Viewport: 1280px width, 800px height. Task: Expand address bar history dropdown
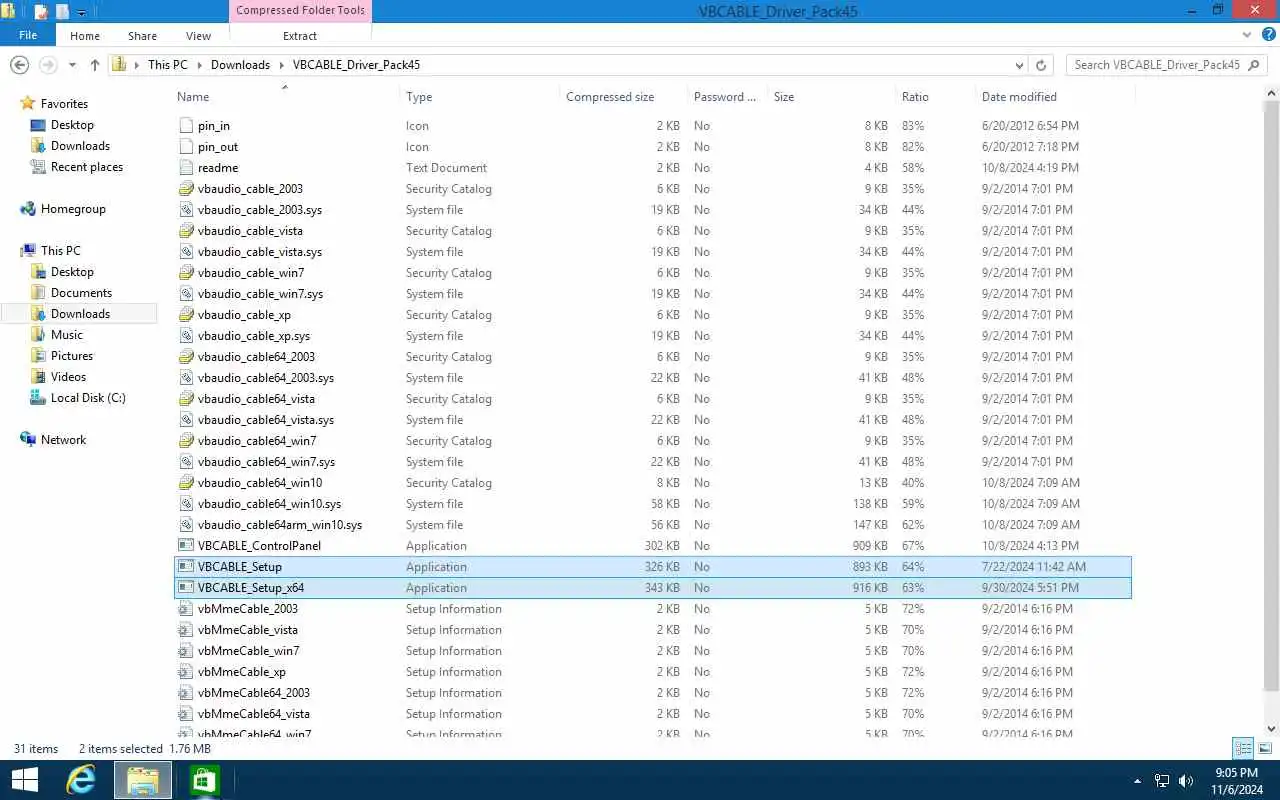click(x=1020, y=65)
